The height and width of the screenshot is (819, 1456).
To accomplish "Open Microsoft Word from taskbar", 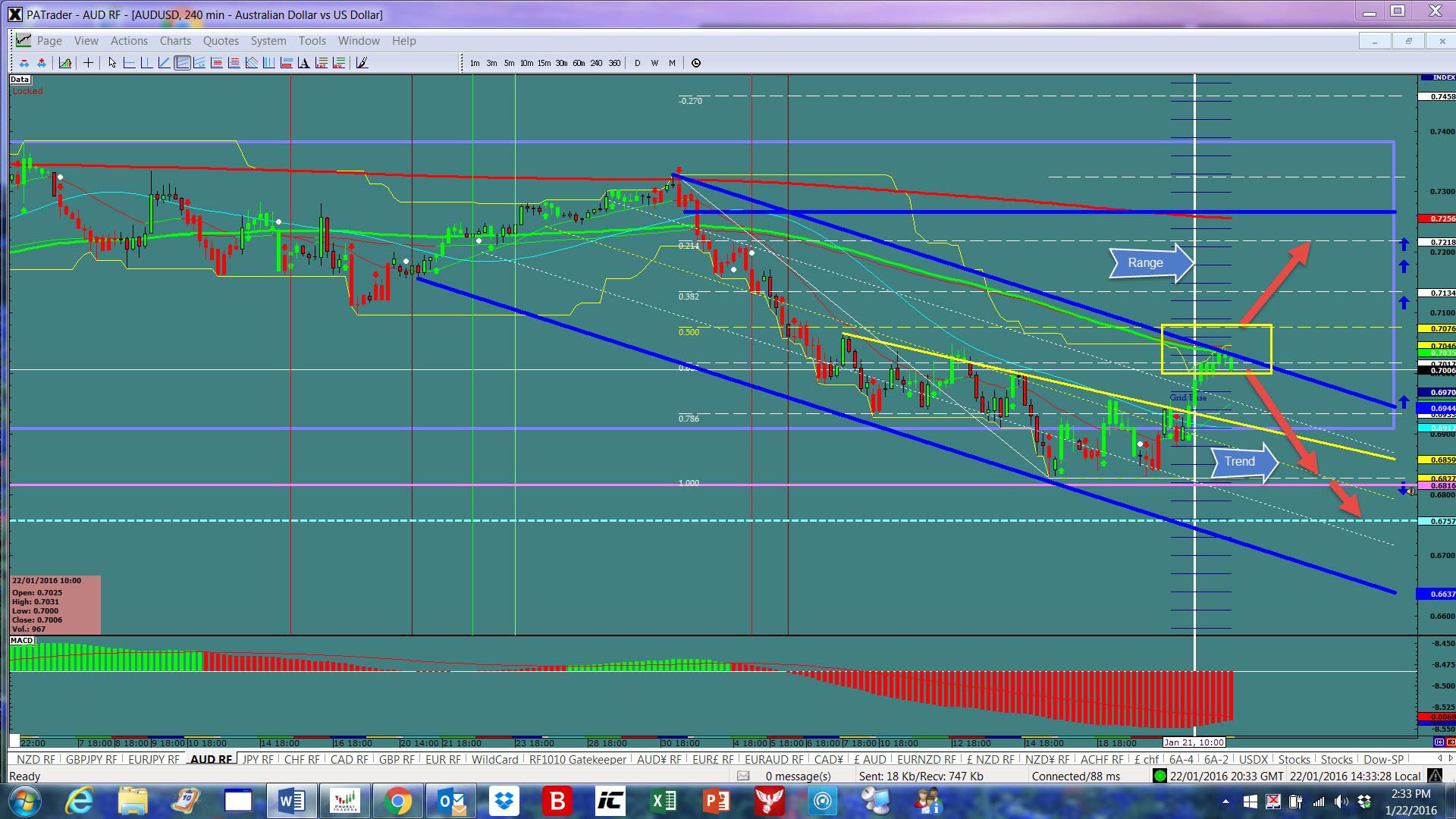I will click(291, 801).
